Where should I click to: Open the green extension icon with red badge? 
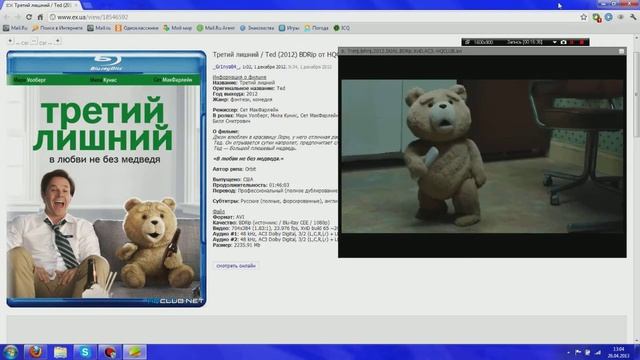pos(597,18)
